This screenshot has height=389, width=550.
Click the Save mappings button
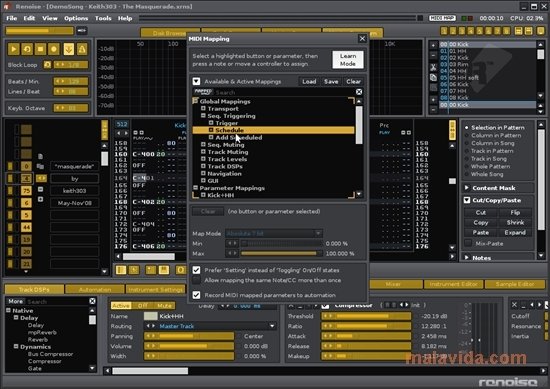coord(331,81)
